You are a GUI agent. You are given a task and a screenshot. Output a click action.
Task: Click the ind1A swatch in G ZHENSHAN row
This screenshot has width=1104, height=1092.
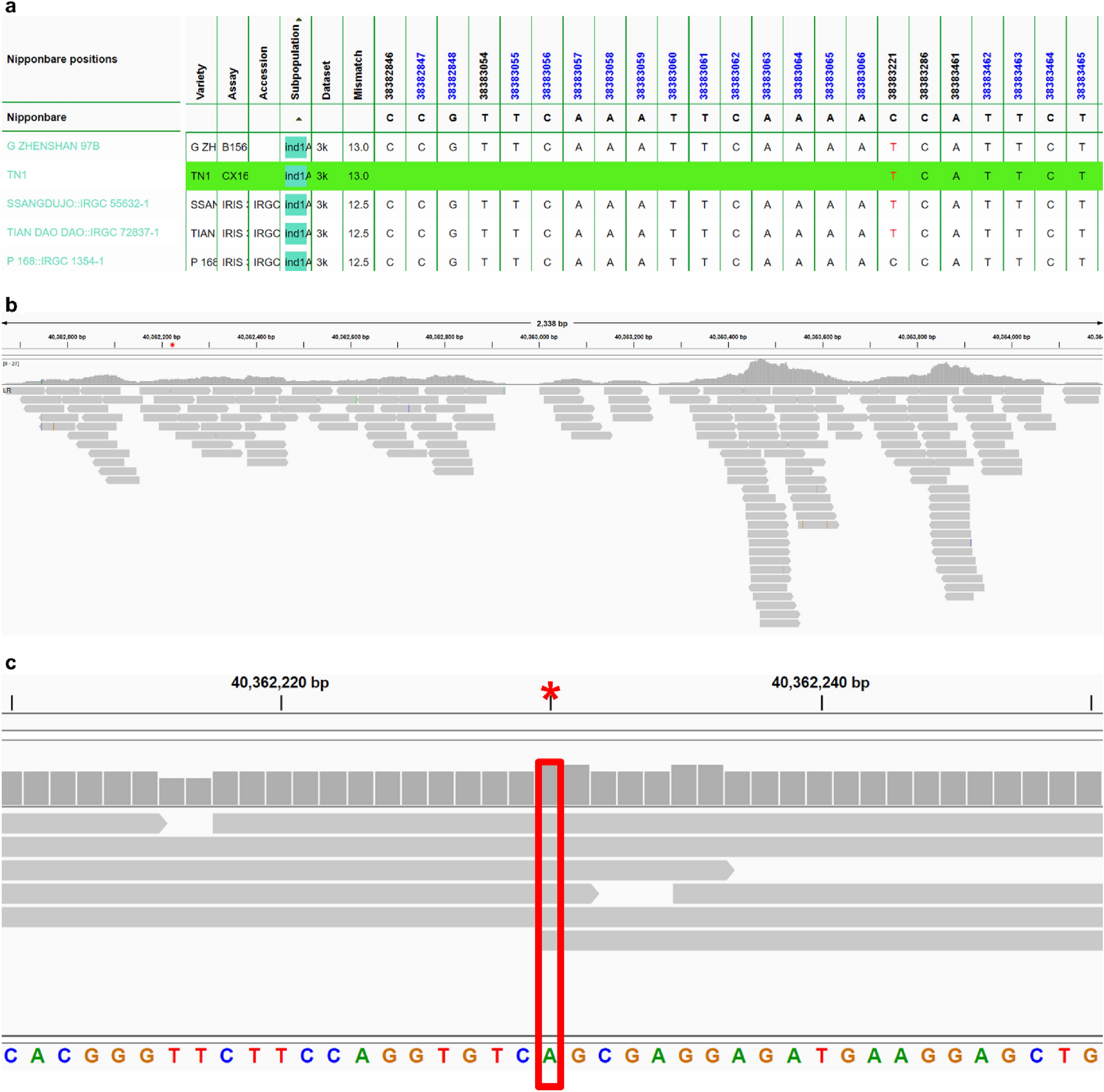pos(296,147)
